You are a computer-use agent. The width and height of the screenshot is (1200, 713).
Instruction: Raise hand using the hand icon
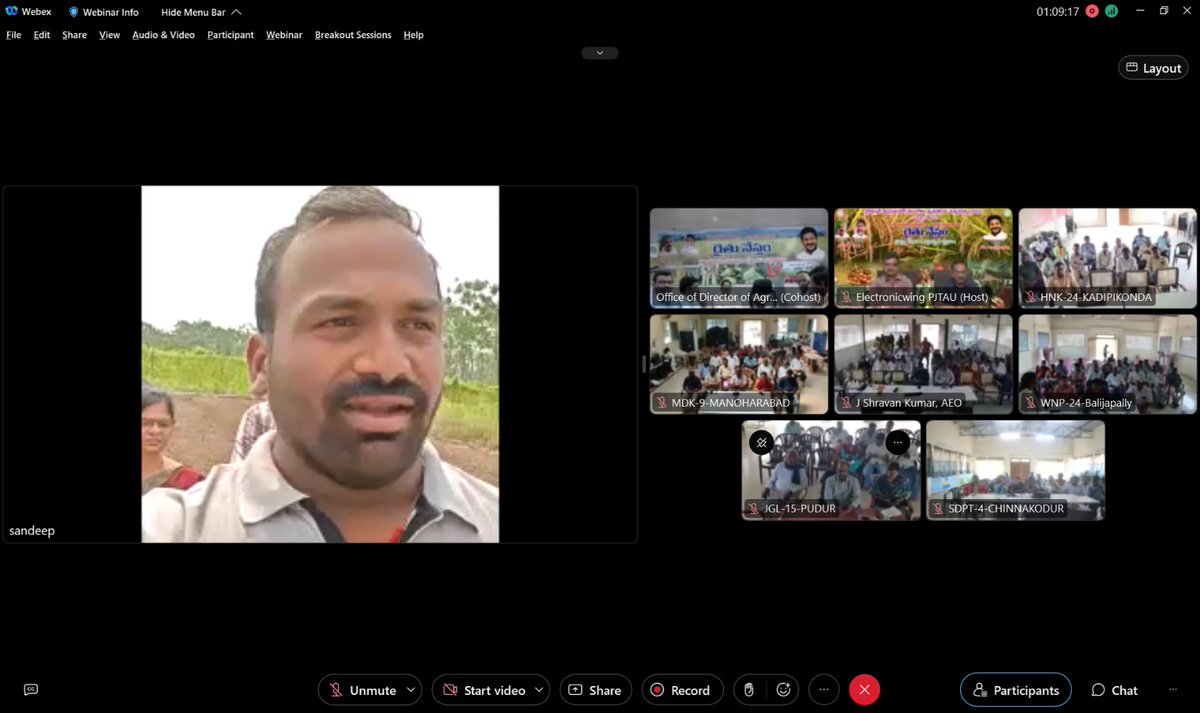749,690
